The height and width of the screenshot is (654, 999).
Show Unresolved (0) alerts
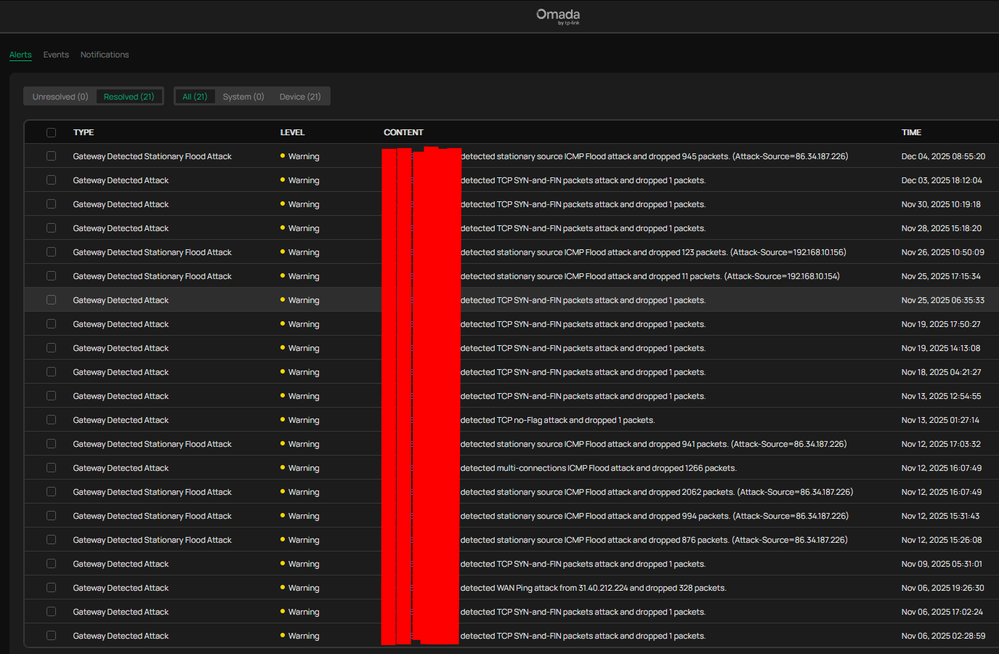[60, 97]
